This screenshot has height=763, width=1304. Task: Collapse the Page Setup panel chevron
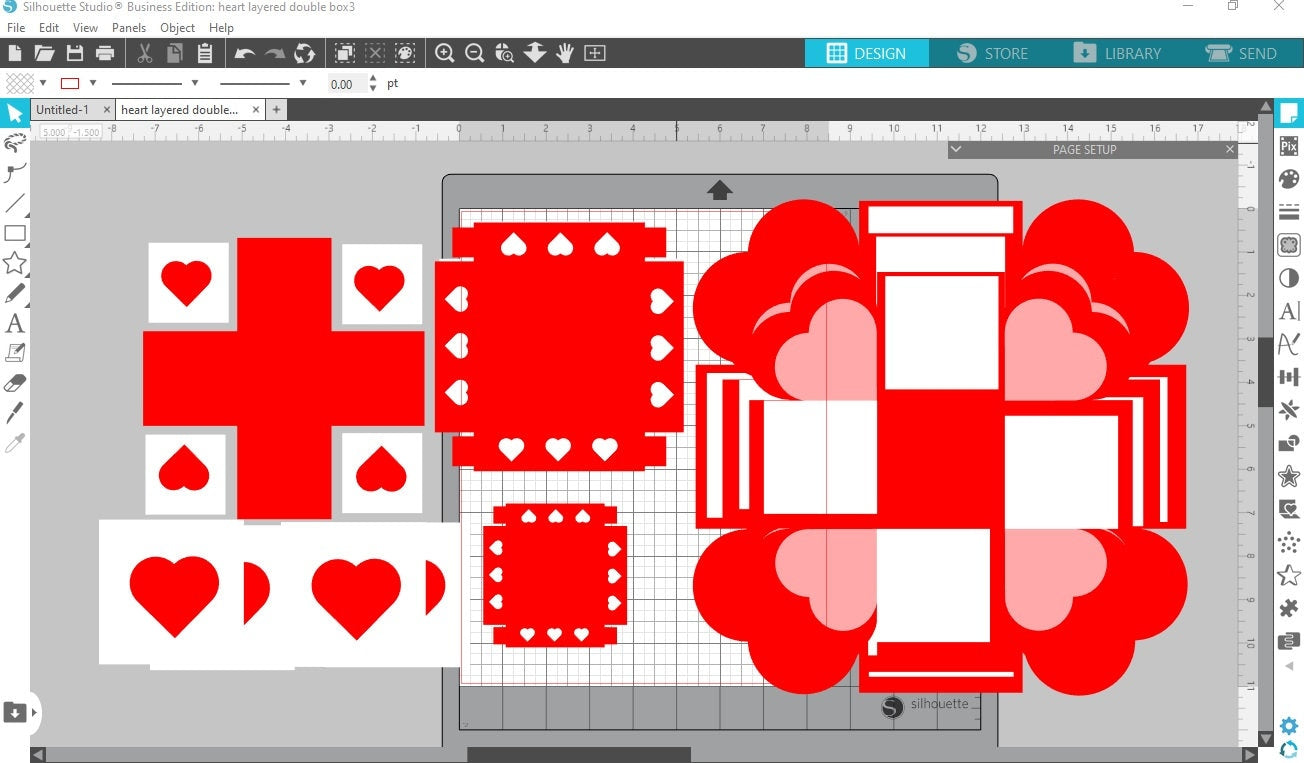pos(956,149)
